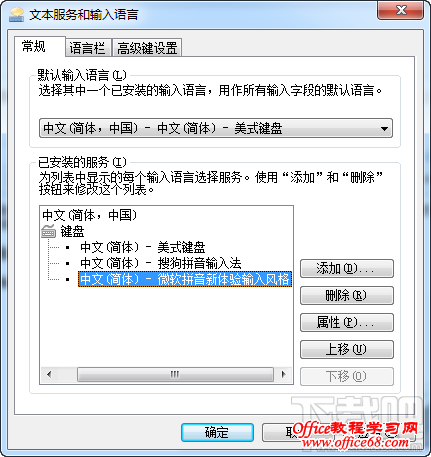Select the 常规 tab
This screenshot has height=457, width=431.
pos(34,46)
